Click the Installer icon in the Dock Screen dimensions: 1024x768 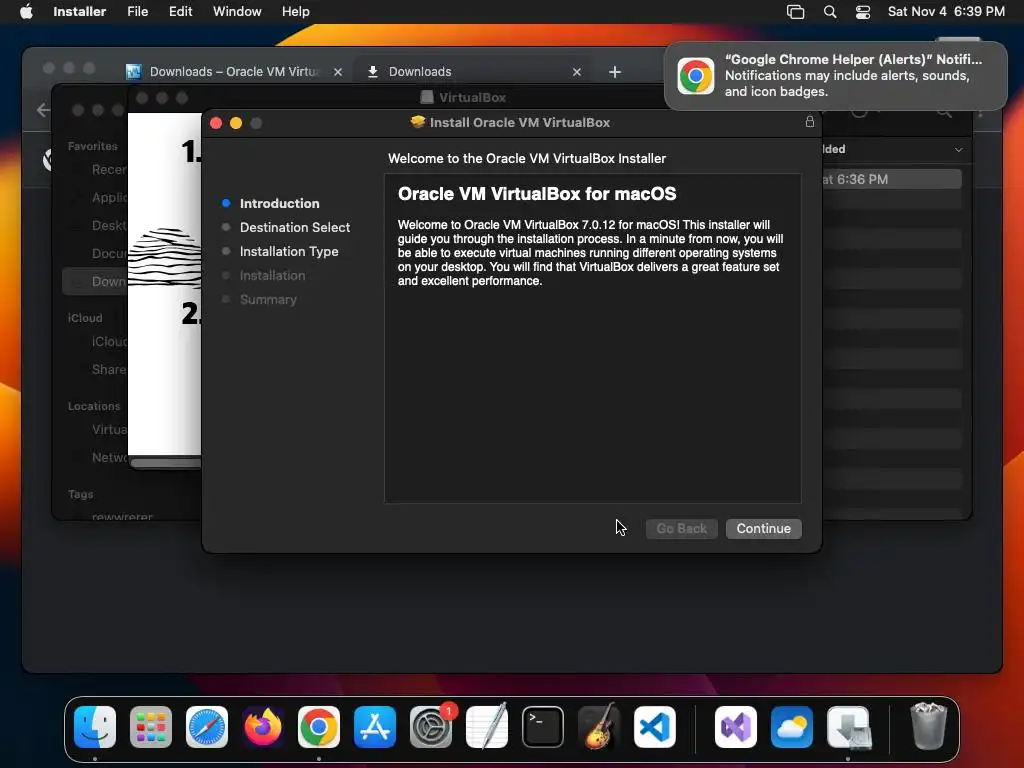(x=848, y=727)
